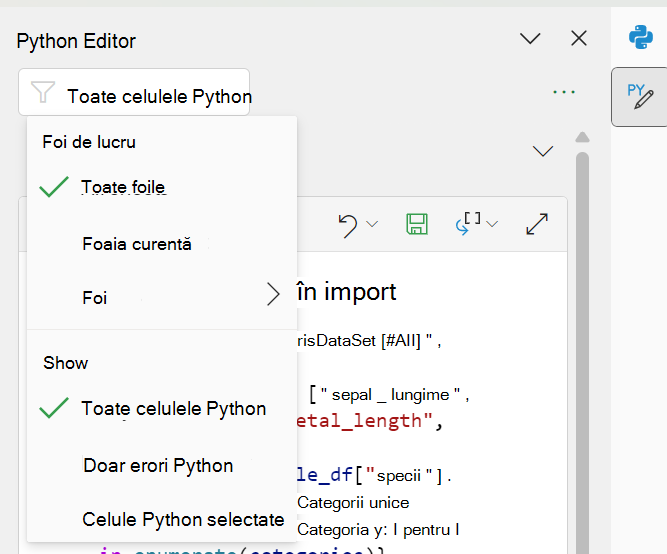Click the undo arrow icon
The image size is (667, 554).
(x=348, y=225)
